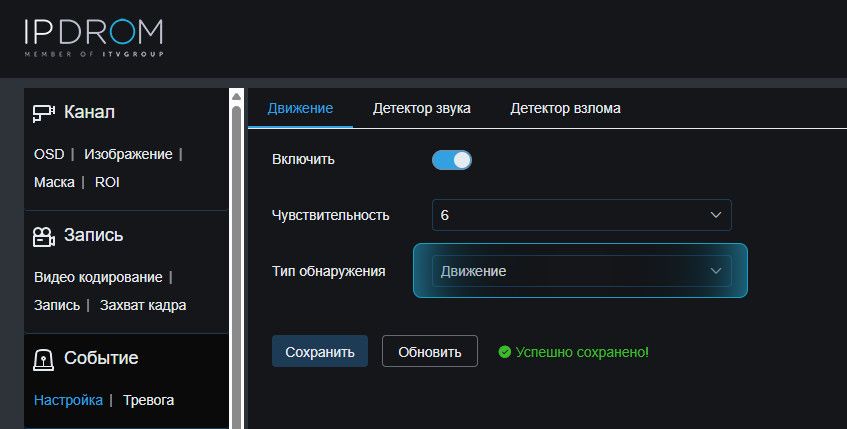Image resolution: width=847 pixels, height=429 pixels.
Task: Switch to the Детектор звука tab
Action: [421, 108]
